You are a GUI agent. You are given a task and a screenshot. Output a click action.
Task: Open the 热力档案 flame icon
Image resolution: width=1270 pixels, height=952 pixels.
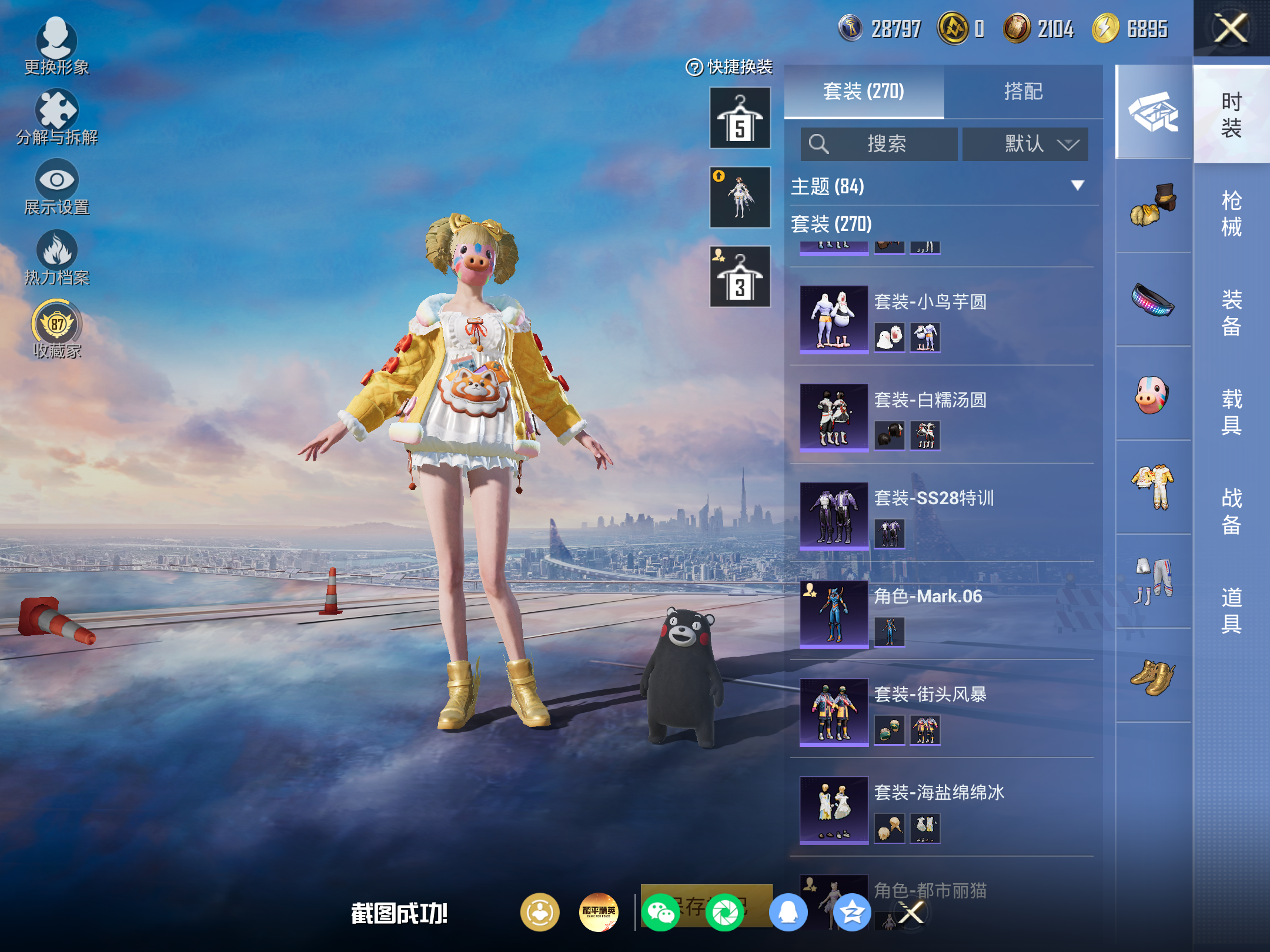(56, 257)
